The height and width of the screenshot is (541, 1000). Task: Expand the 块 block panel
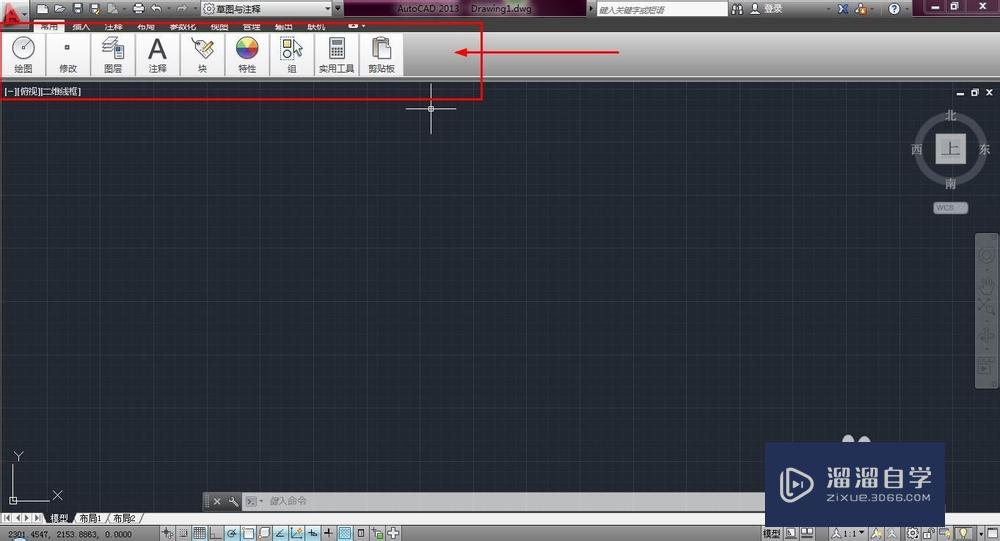[x=202, y=55]
